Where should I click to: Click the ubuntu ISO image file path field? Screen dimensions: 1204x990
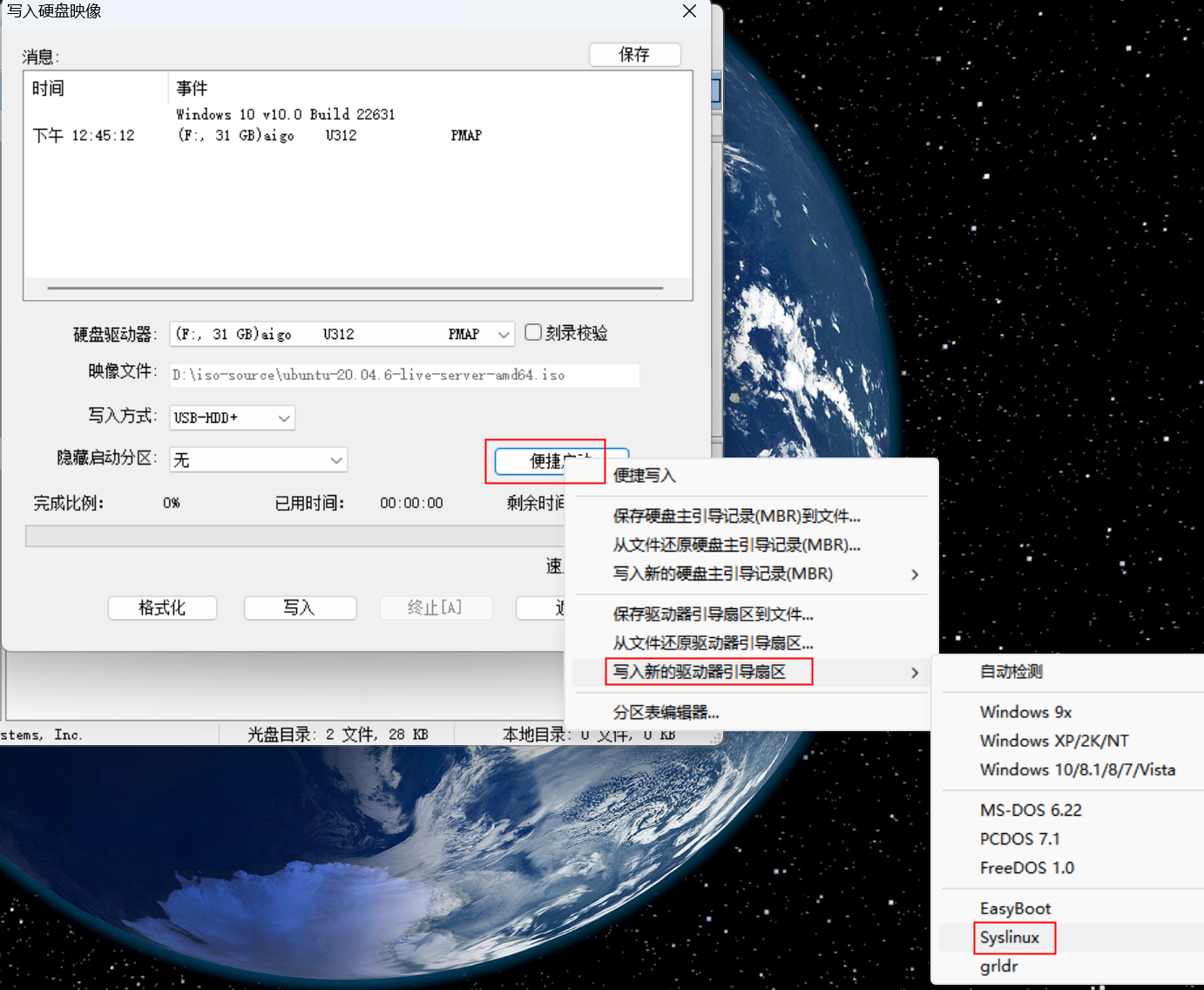(404, 375)
